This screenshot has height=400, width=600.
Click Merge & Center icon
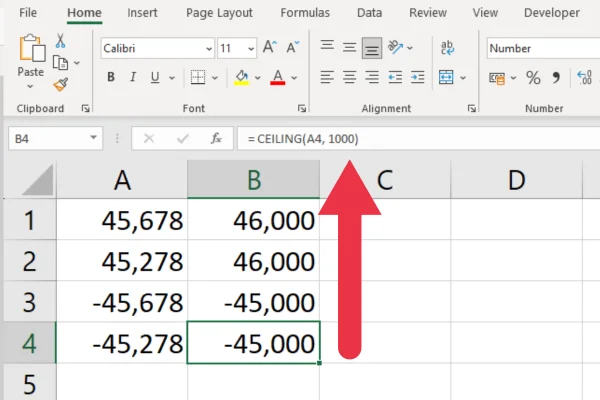pyautogui.click(x=446, y=77)
